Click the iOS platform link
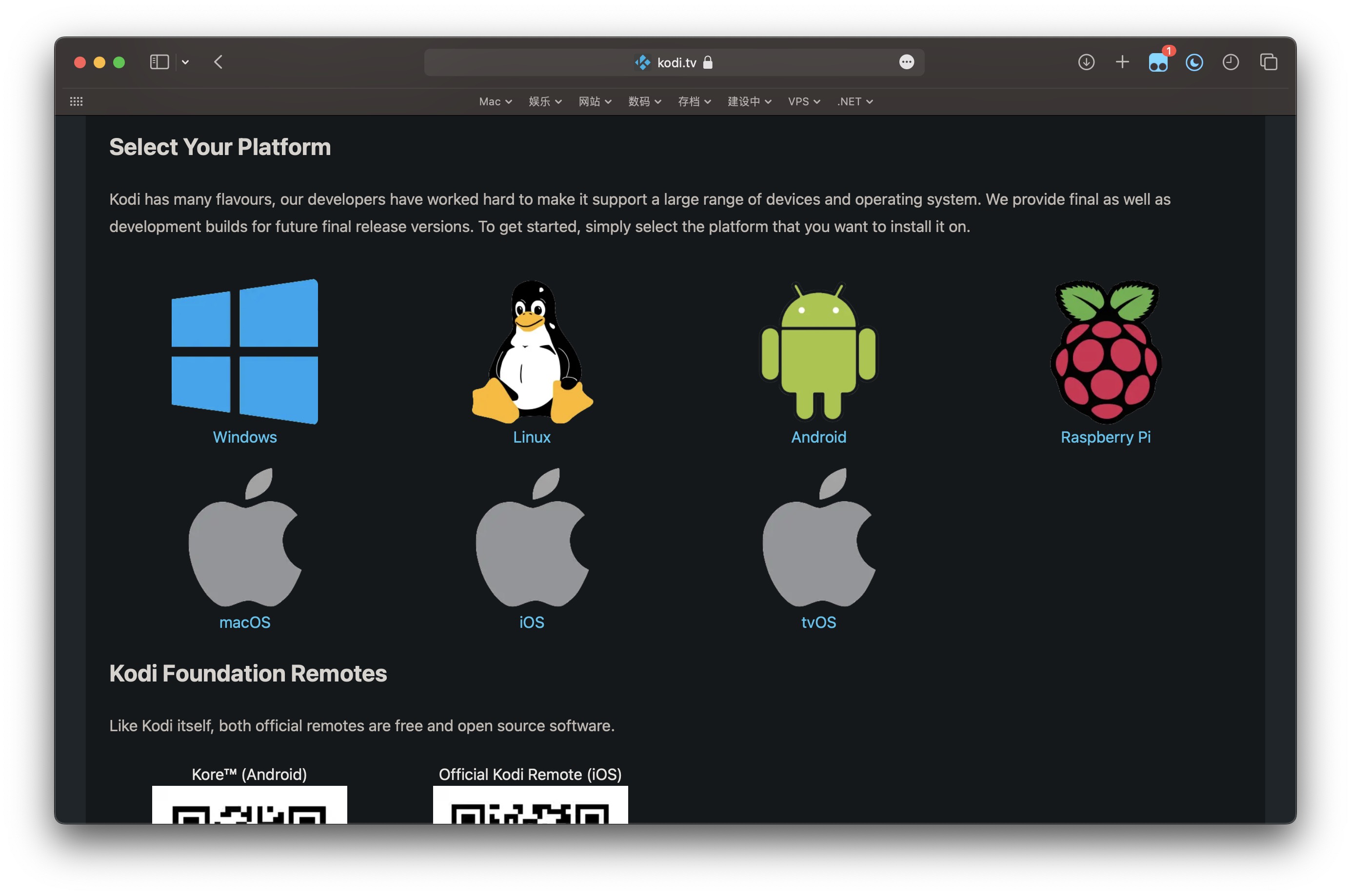The height and width of the screenshot is (896, 1351). [532, 623]
